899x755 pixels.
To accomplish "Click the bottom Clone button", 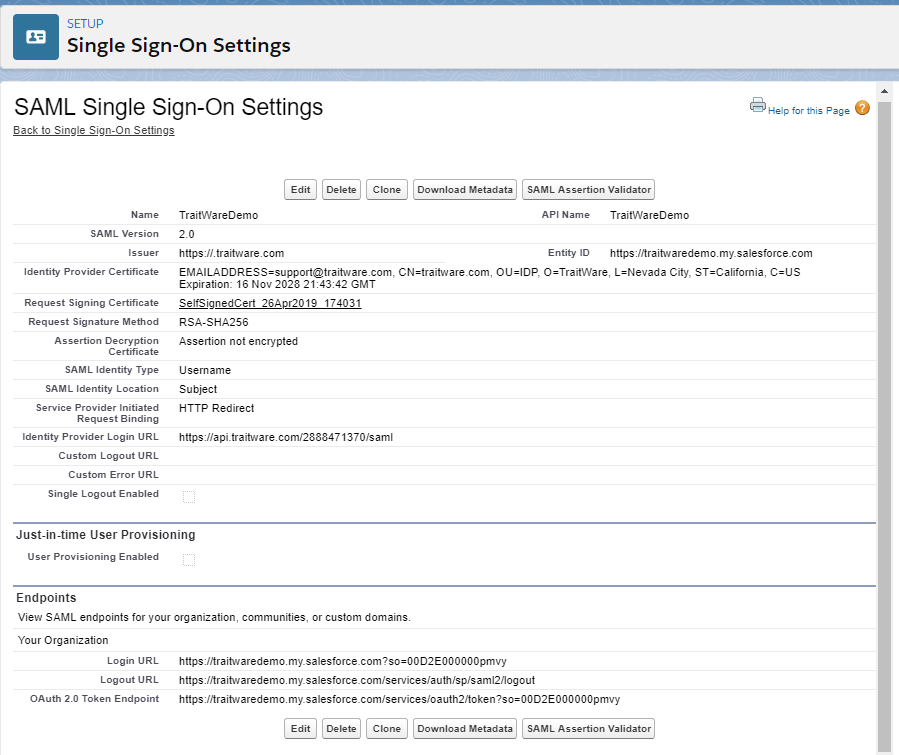I will [386, 729].
